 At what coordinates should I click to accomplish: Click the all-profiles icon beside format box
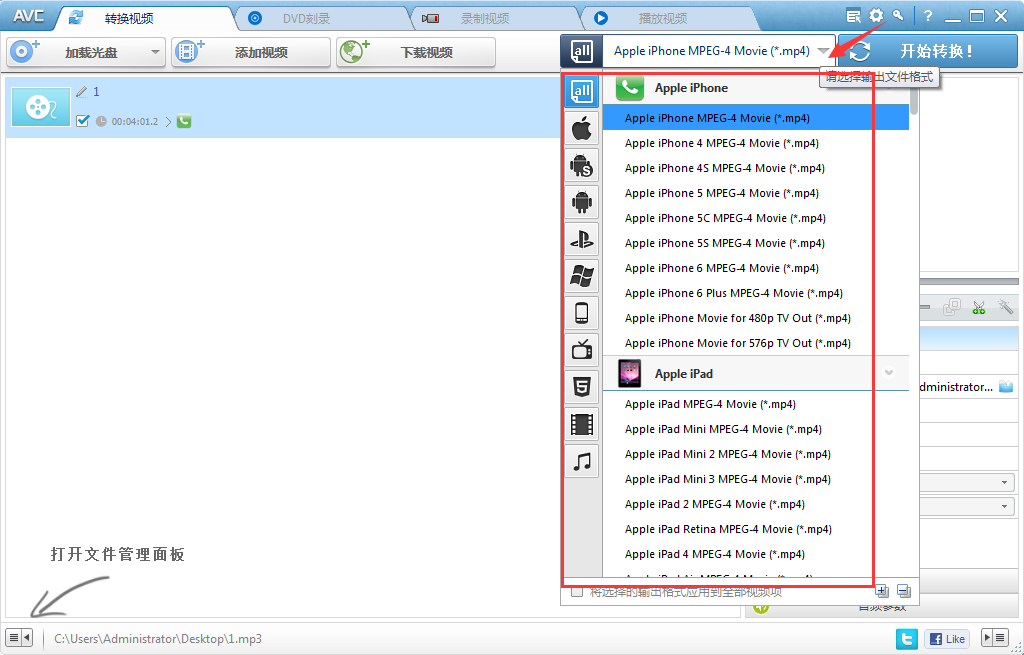(x=581, y=51)
